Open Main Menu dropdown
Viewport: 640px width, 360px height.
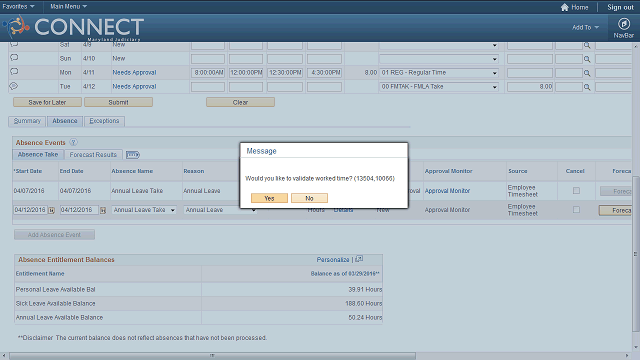[68, 7]
